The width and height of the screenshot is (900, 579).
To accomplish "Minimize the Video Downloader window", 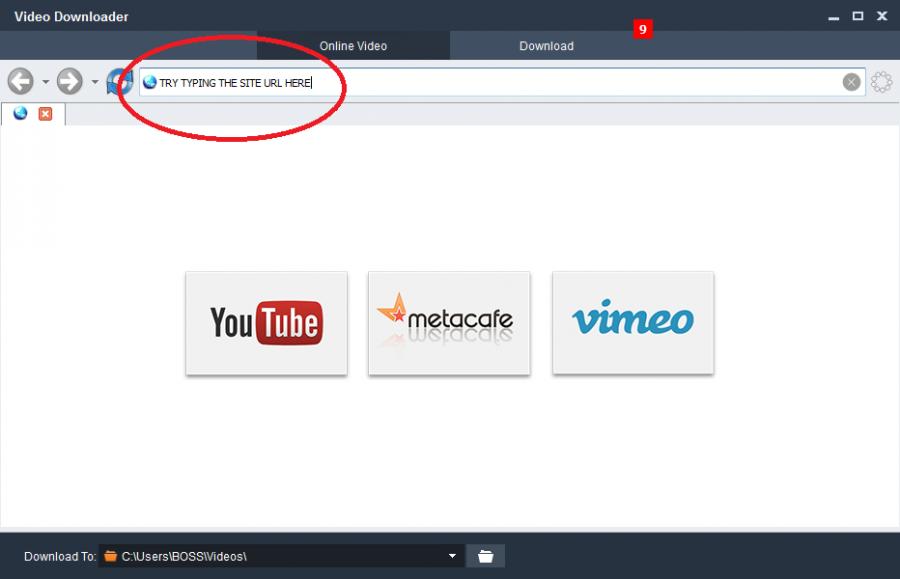I will (833, 17).
